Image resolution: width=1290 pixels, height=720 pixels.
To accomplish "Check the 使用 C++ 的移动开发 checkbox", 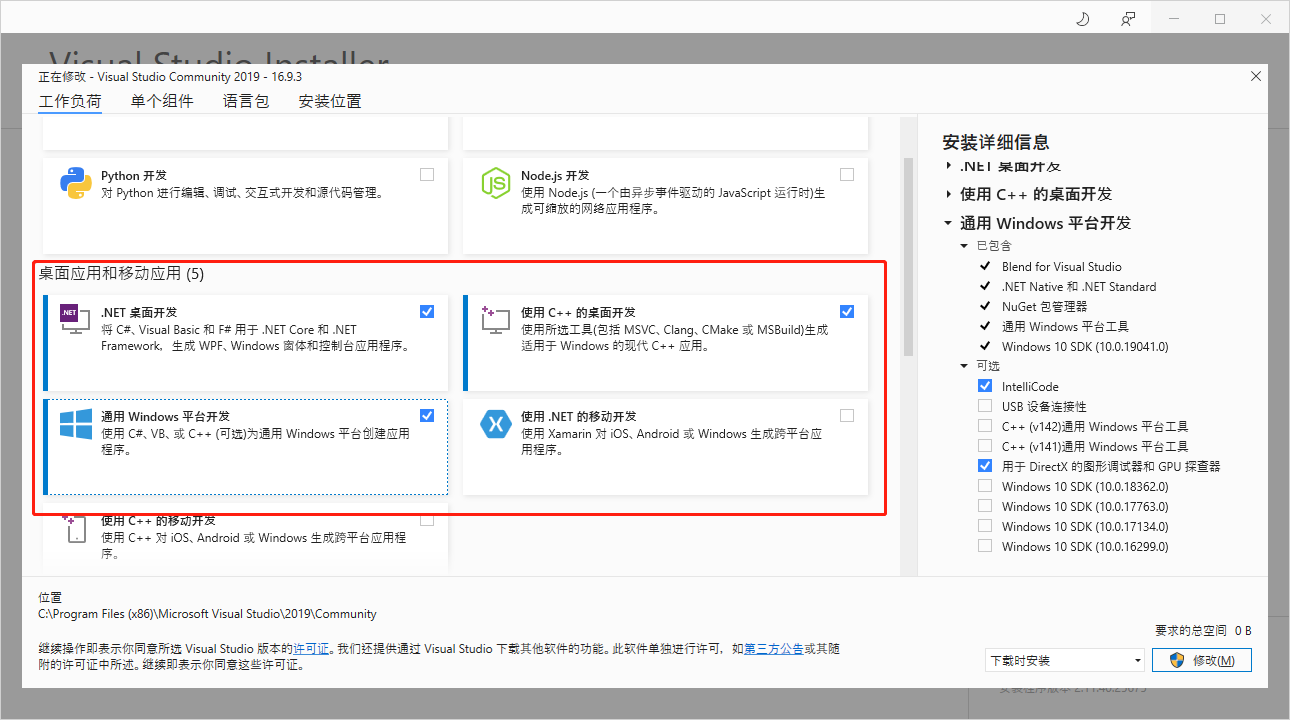I will click(427, 520).
